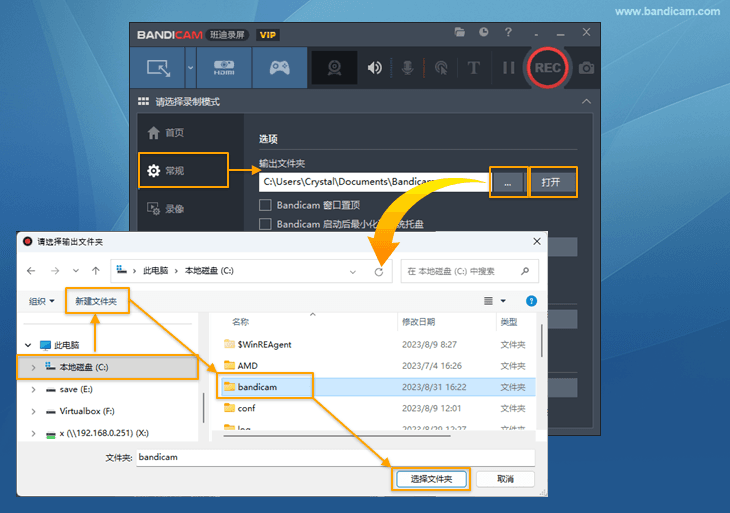Change view layout icon in dialog
730x513 pixels.
488,301
